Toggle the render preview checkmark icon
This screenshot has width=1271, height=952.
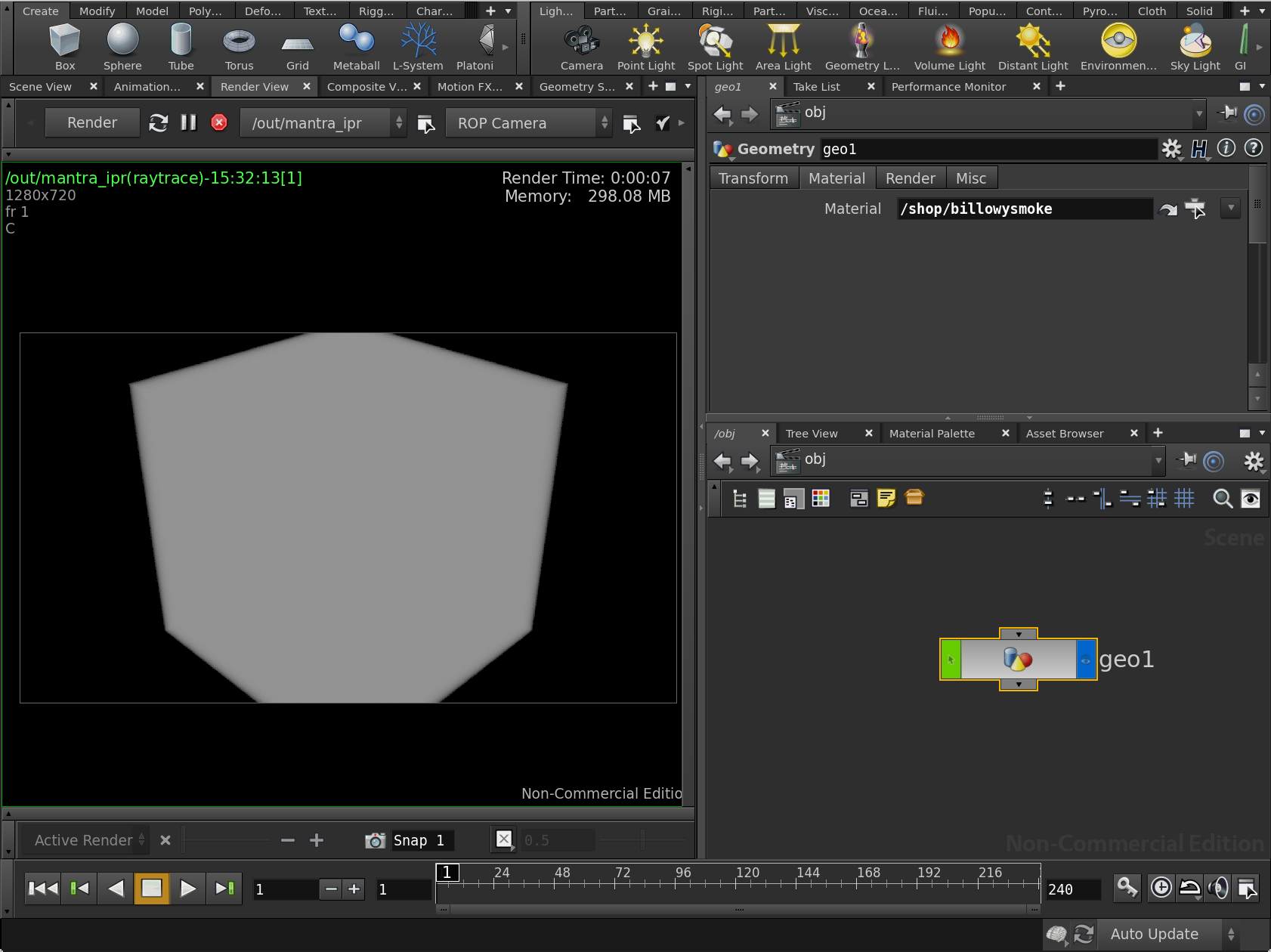point(663,123)
